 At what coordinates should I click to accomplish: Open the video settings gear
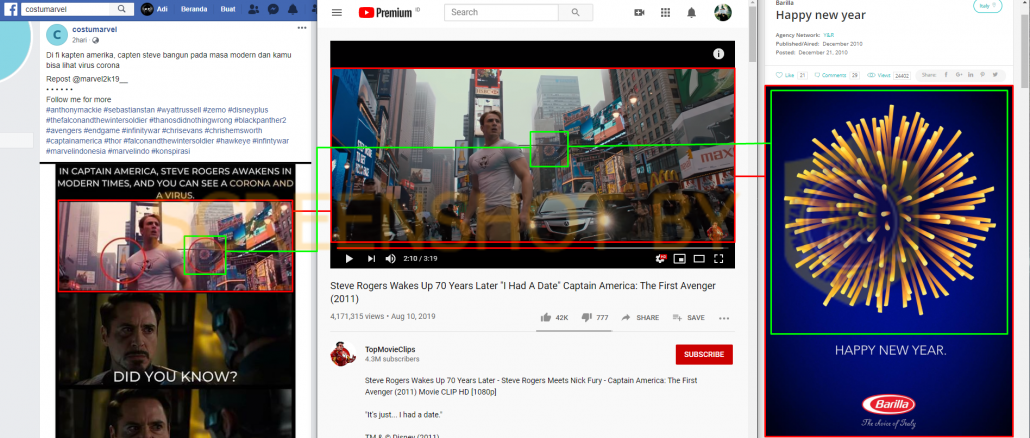click(661, 259)
